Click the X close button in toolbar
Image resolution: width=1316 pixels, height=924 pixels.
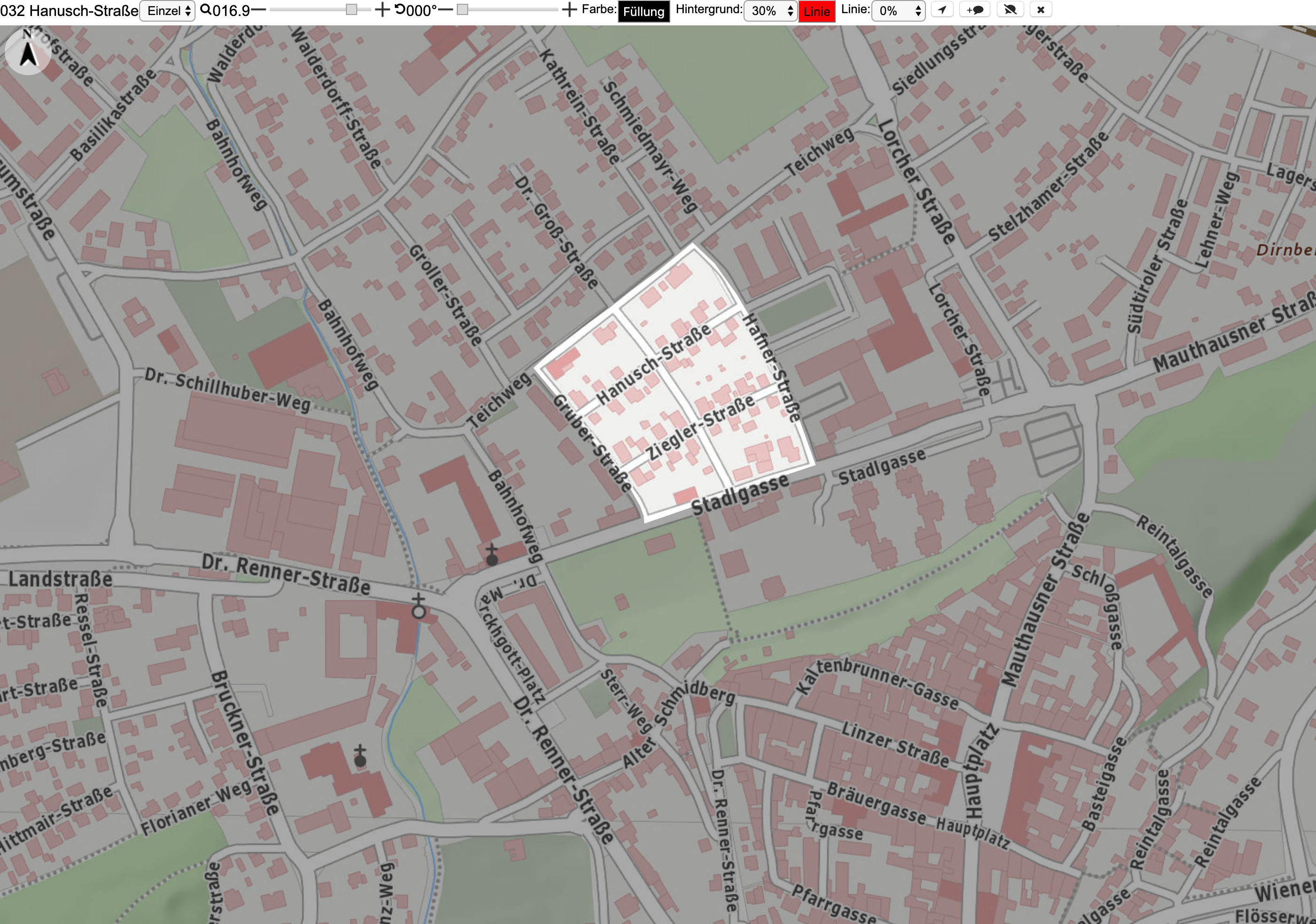(x=1041, y=10)
